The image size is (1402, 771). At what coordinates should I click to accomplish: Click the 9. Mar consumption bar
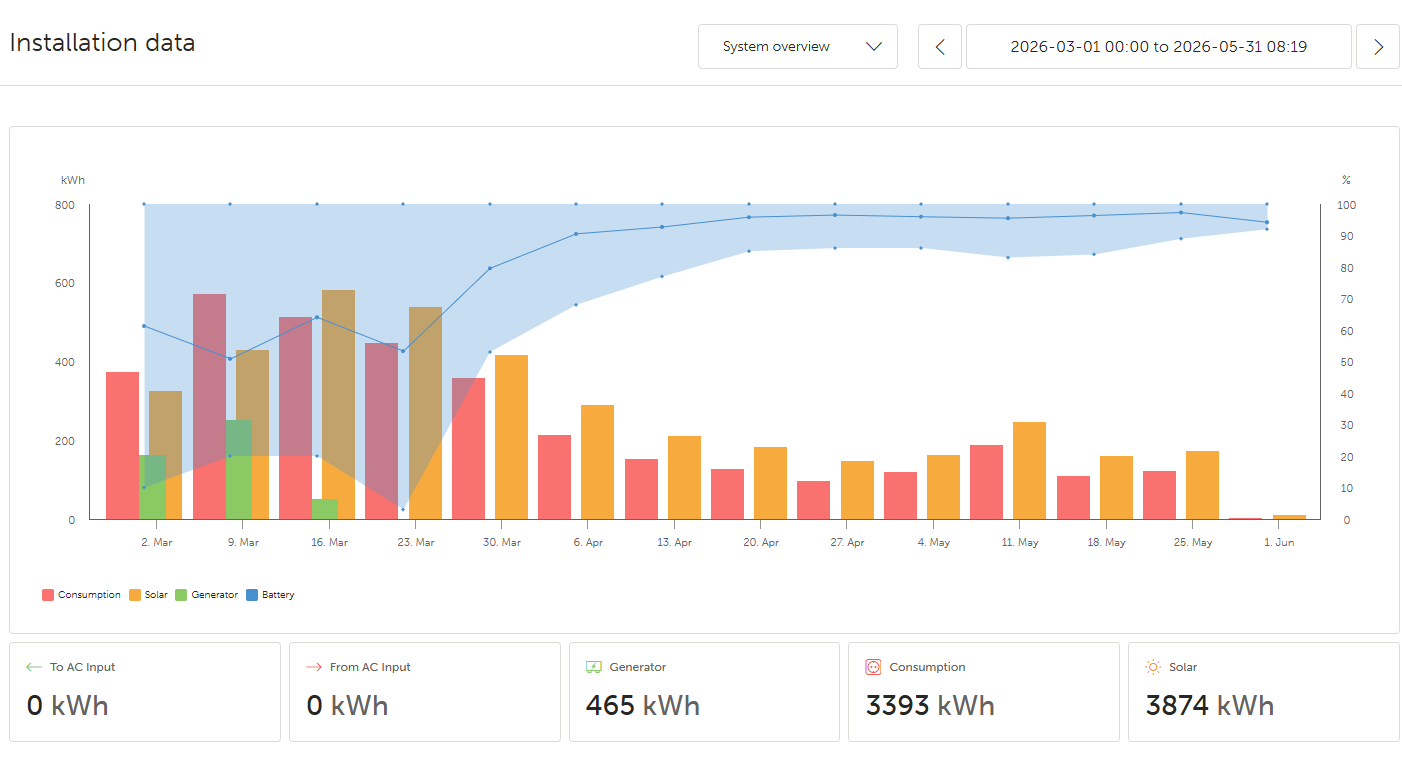pyautogui.click(x=209, y=407)
